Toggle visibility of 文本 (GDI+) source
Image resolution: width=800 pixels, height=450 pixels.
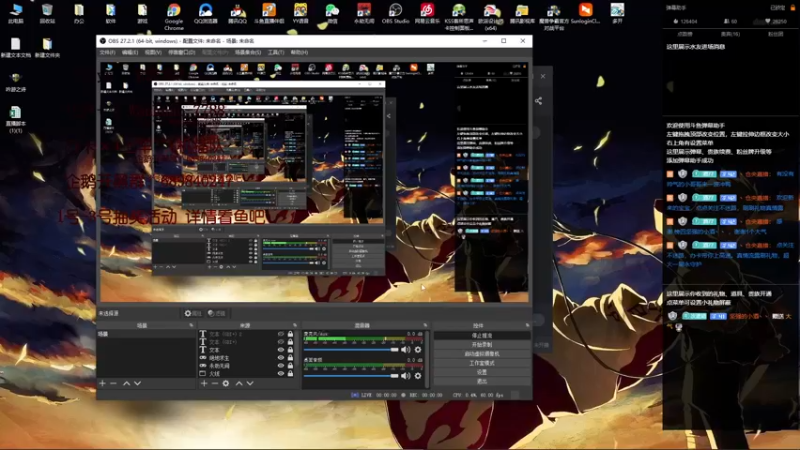coord(281,342)
